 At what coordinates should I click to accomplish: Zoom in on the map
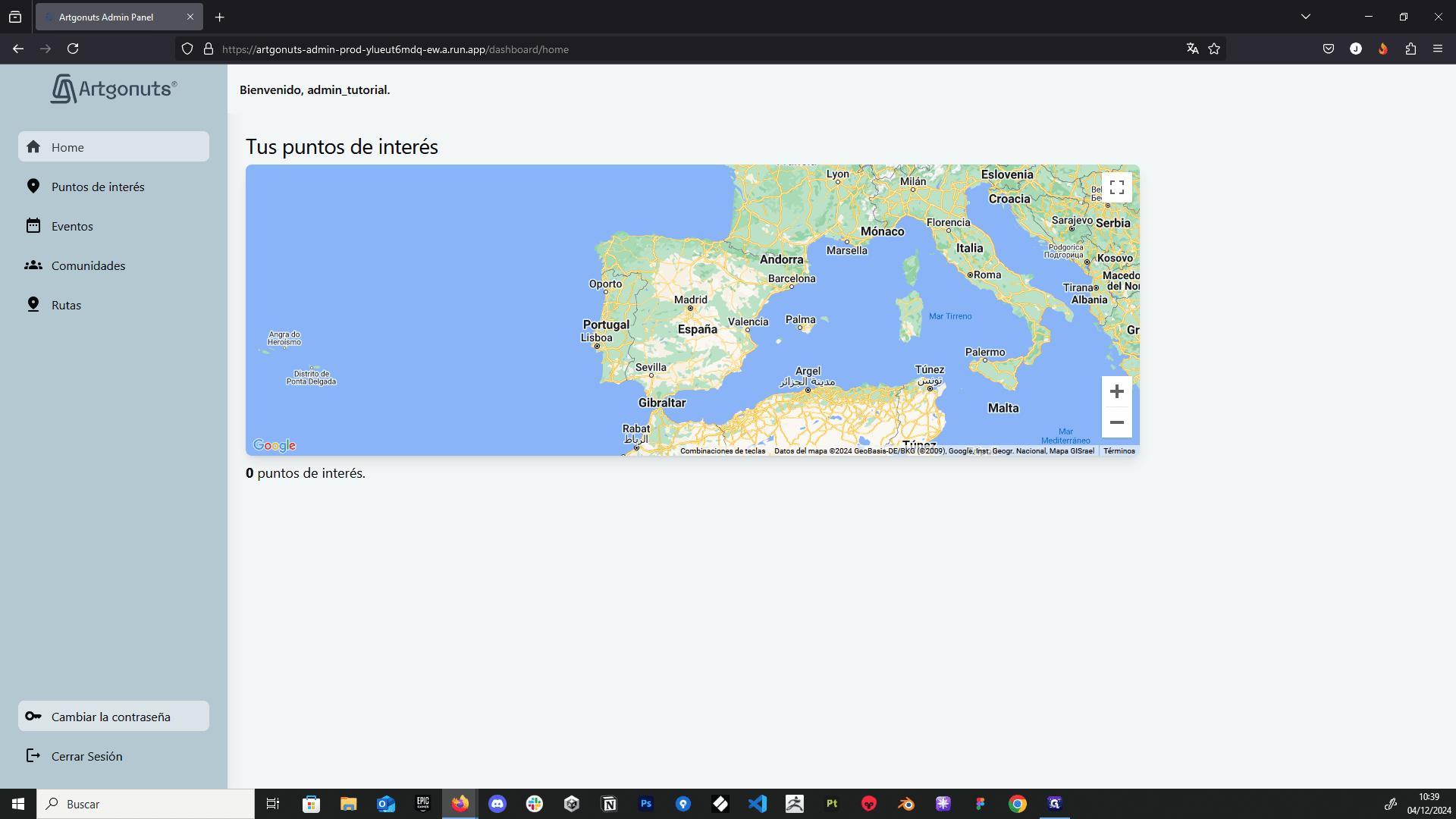coord(1117,391)
